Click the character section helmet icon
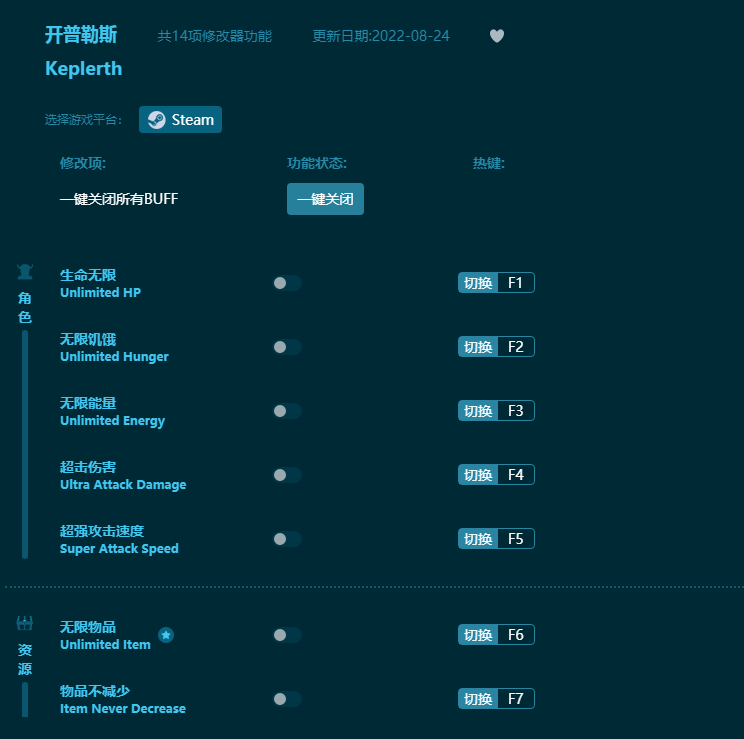 coord(25,271)
